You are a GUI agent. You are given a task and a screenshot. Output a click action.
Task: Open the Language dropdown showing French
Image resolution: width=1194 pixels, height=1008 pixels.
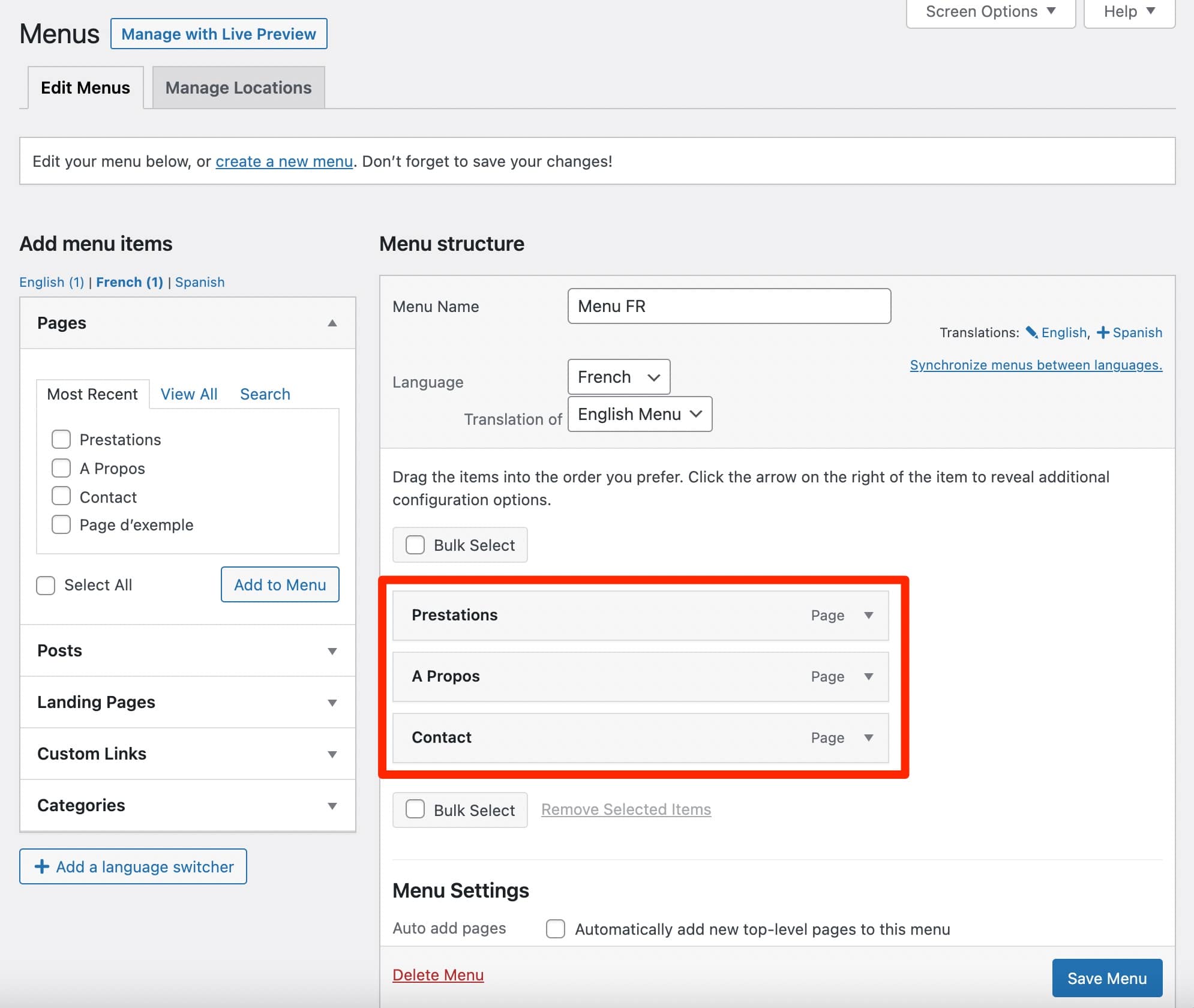(x=619, y=377)
